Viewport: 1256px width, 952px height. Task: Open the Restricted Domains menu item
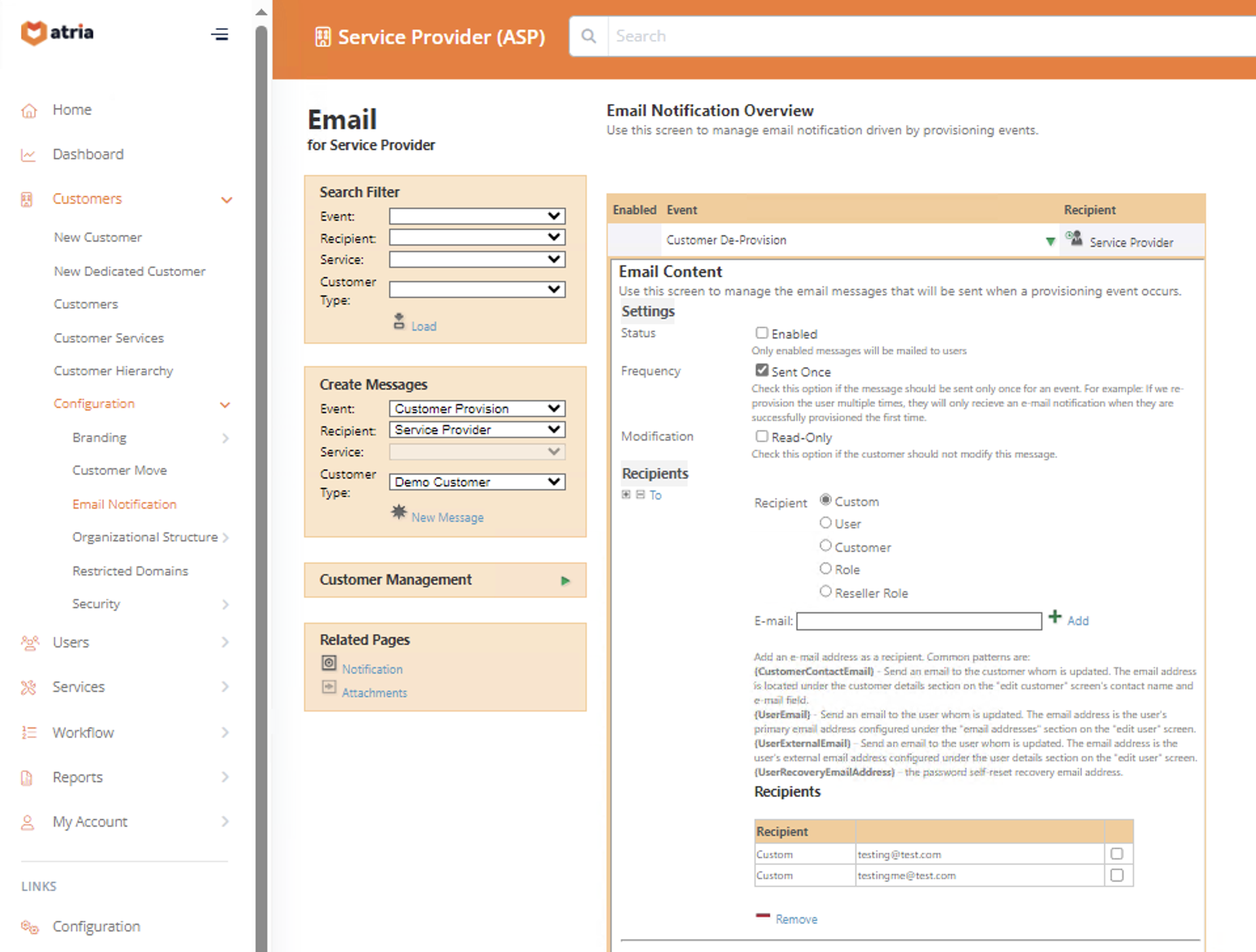click(130, 571)
